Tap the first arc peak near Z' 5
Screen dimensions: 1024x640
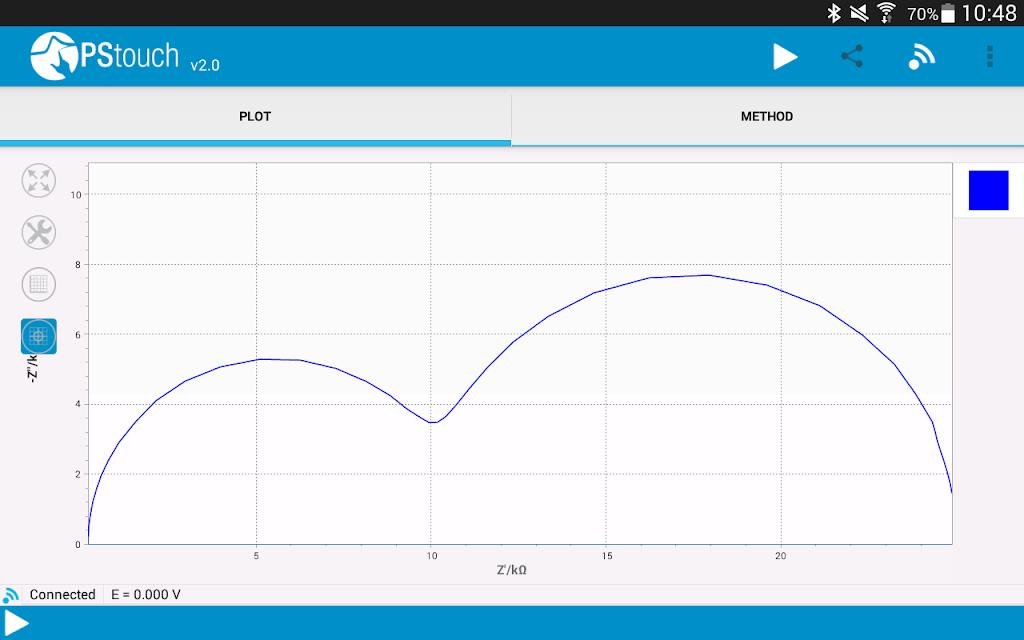260,359
